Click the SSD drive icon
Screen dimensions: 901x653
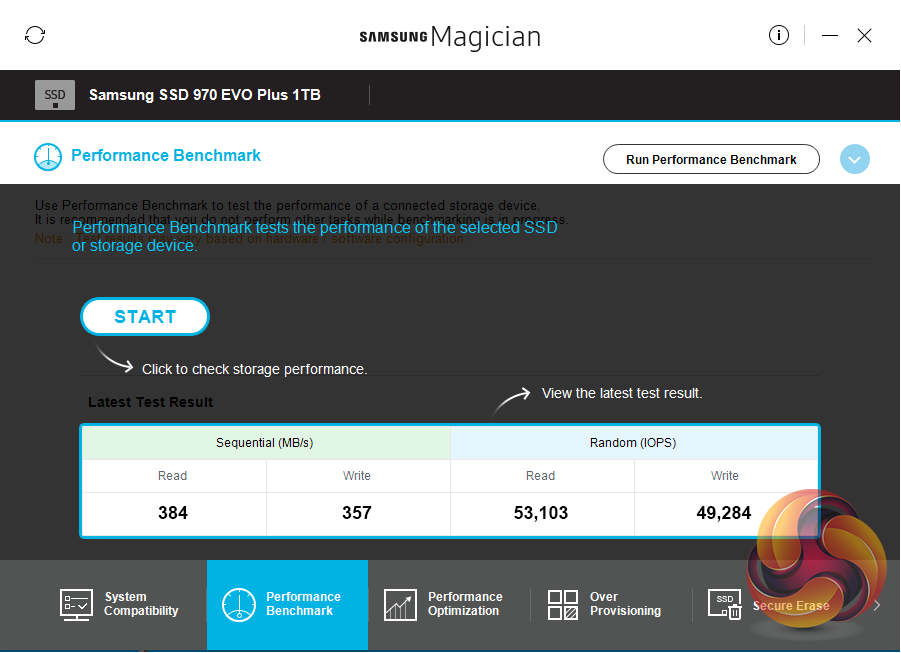pyautogui.click(x=55, y=95)
